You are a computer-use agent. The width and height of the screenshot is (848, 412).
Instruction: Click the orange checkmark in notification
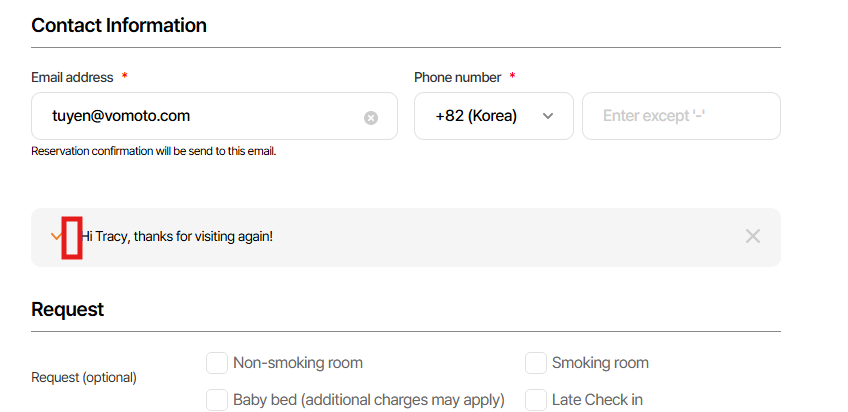pyautogui.click(x=56, y=236)
